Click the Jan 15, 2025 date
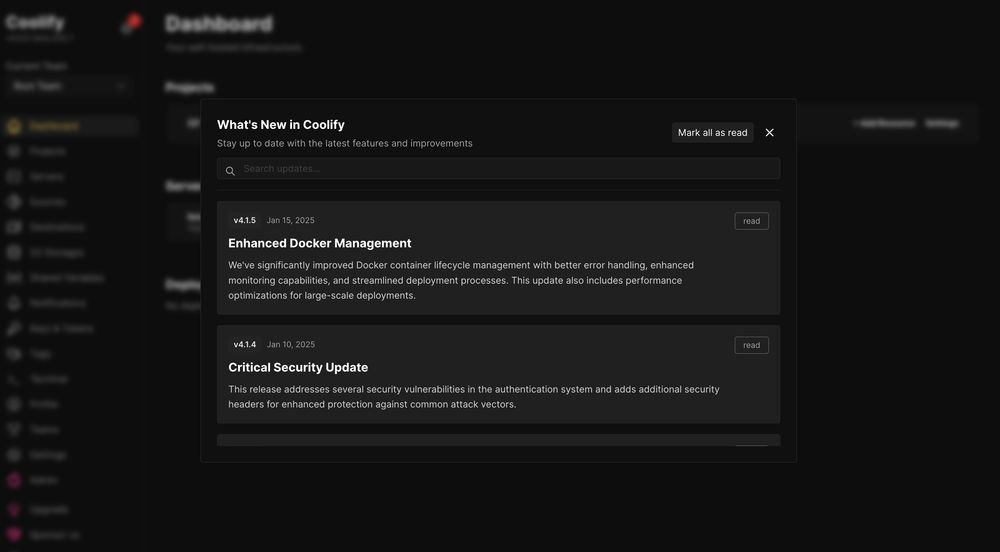Image resolution: width=1000 pixels, height=552 pixels. click(291, 221)
